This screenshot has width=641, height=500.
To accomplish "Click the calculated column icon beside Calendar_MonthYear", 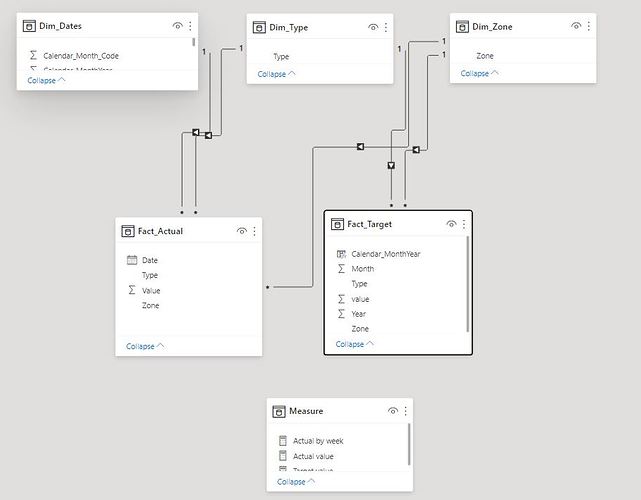I will [x=341, y=254].
